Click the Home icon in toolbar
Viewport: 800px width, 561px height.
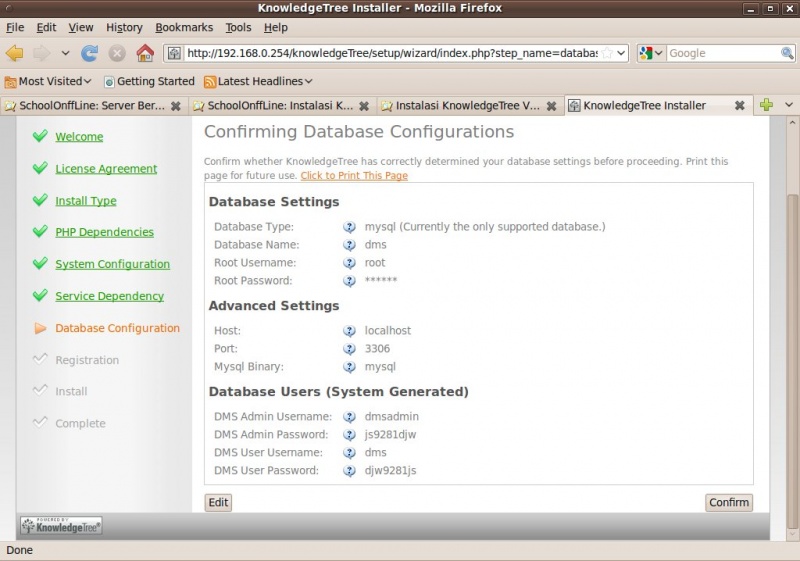click(145, 53)
